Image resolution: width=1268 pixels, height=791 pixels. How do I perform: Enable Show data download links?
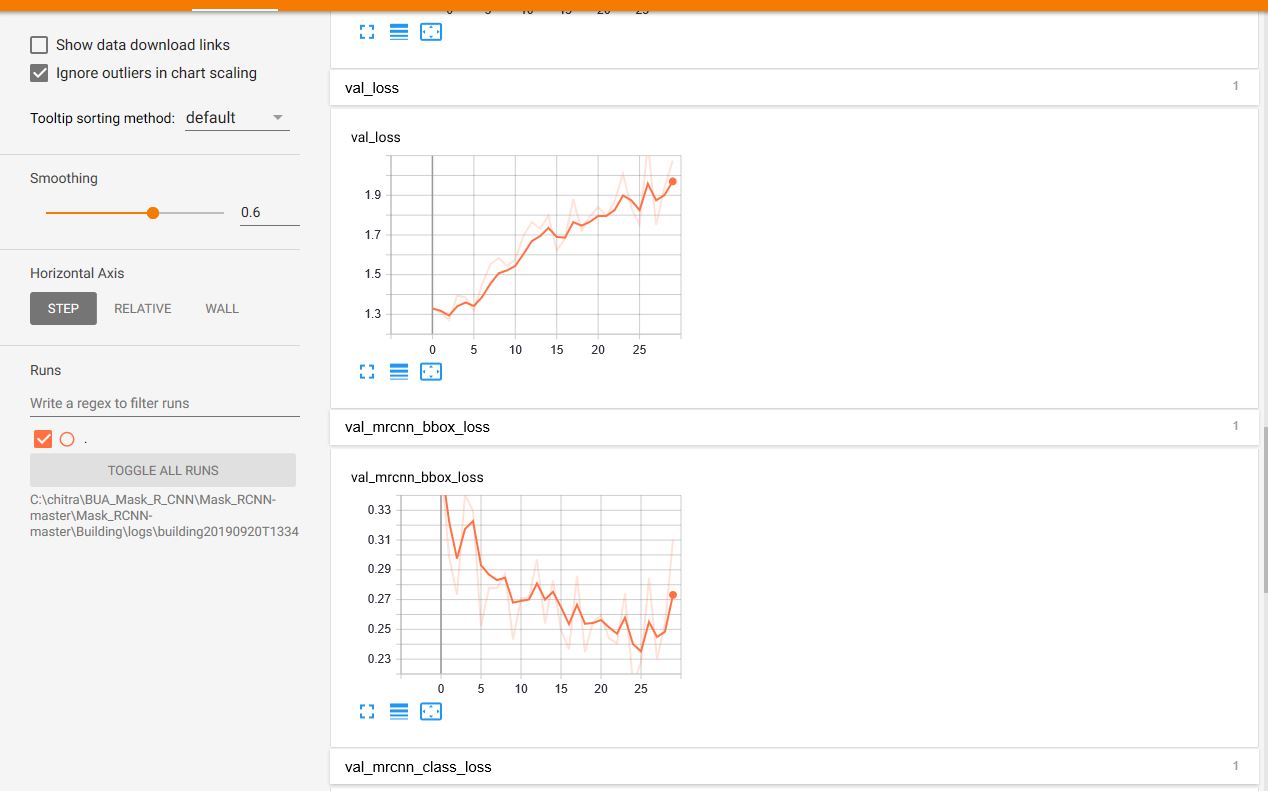[39, 45]
